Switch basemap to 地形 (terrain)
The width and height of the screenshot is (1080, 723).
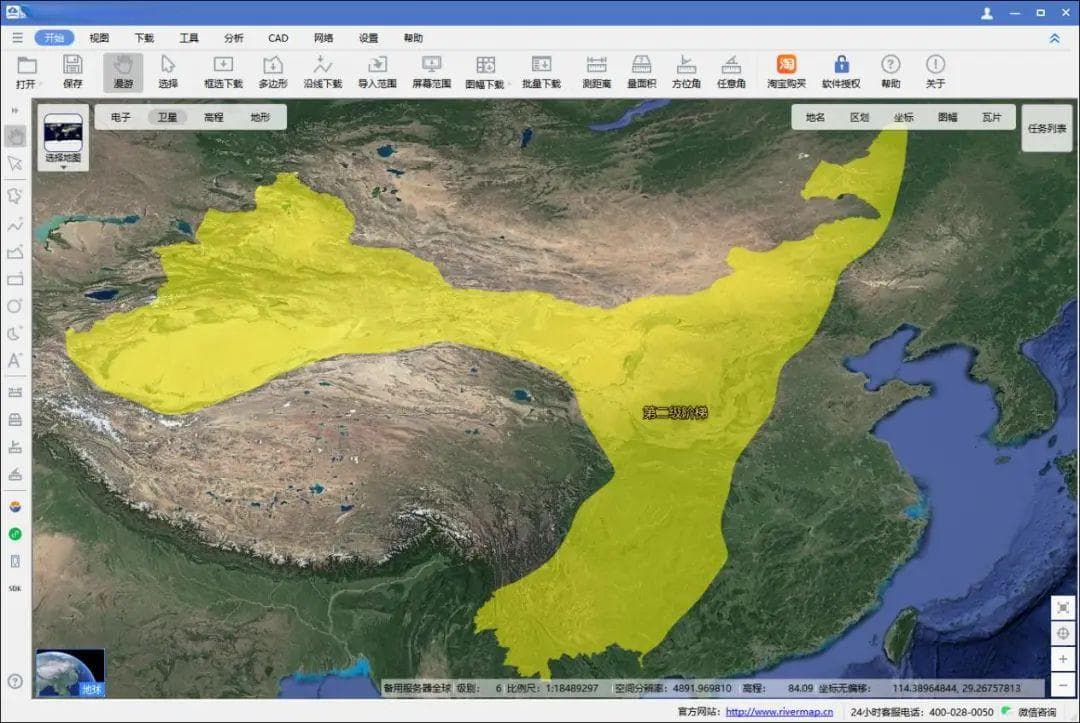(260, 118)
